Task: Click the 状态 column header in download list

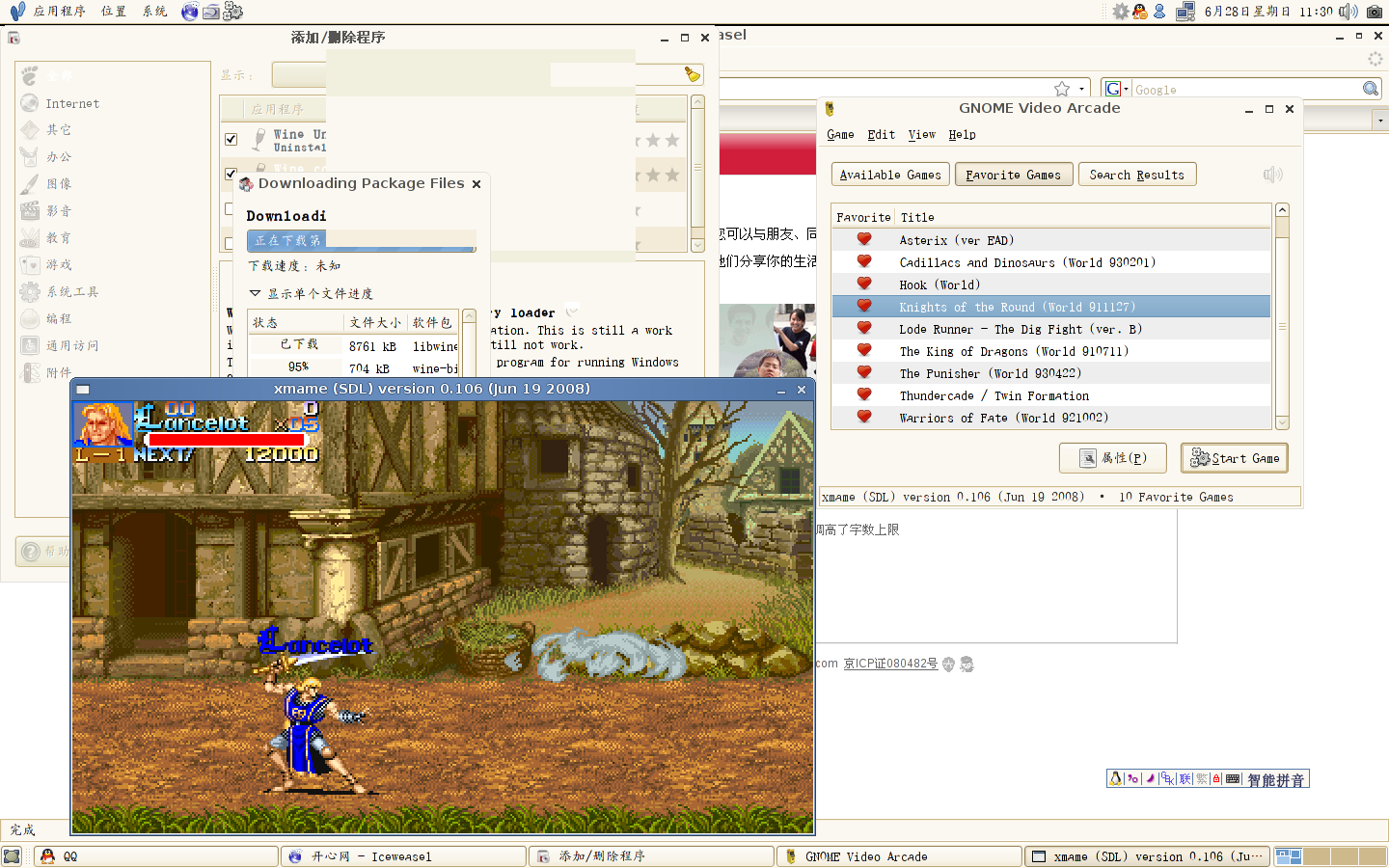Action: (x=295, y=322)
